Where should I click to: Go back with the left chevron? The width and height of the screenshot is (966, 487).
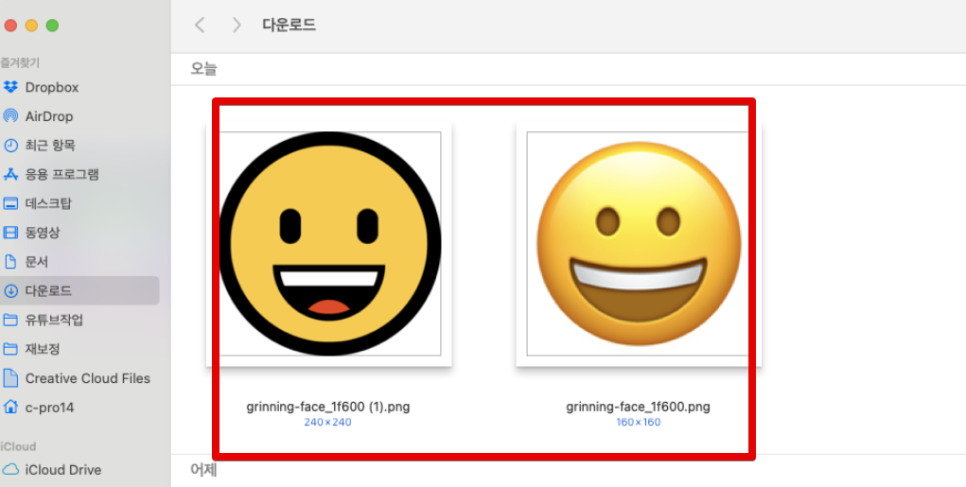coord(199,25)
